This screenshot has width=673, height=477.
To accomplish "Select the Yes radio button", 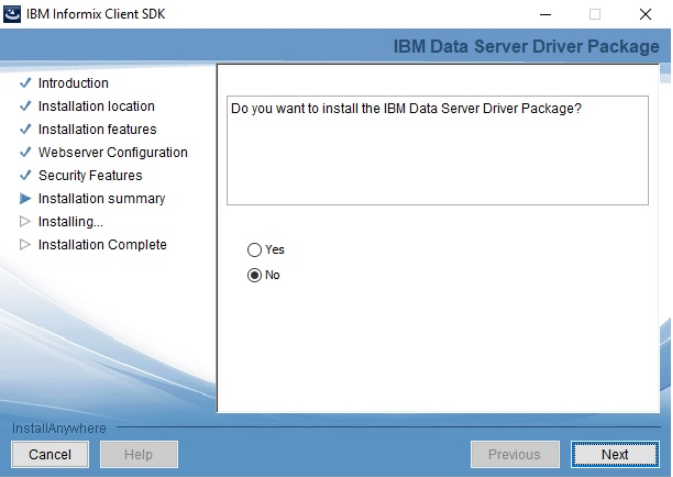I will click(254, 251).
